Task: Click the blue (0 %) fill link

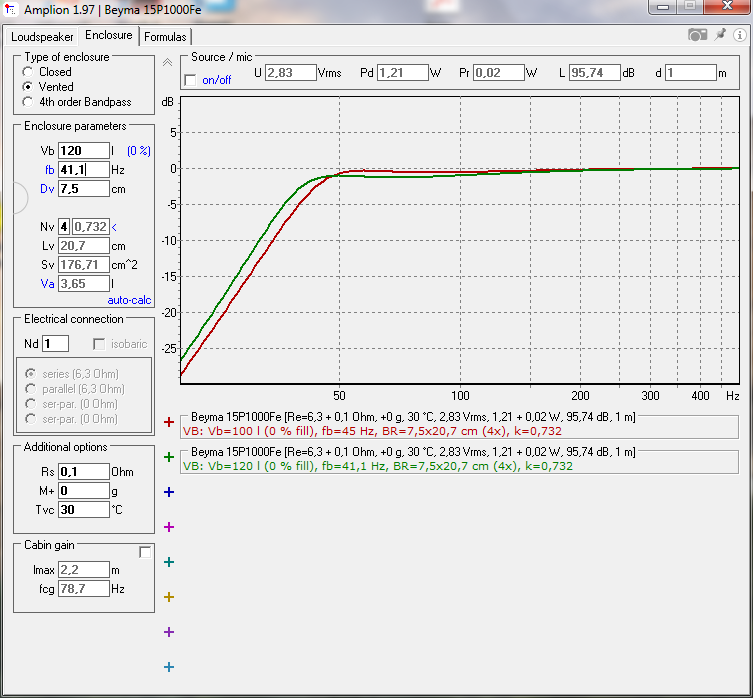Action: coord(139,151)
